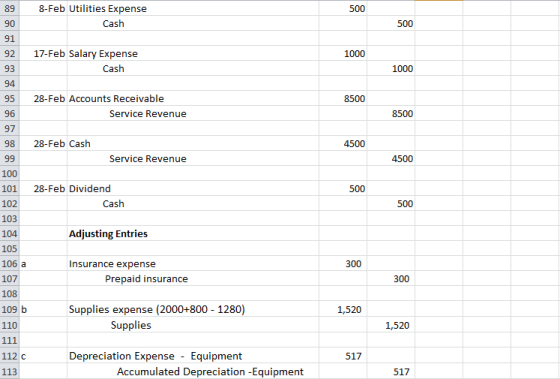Click 'Cash' in row 102
This screenshot has width=560, height=379.
click(193, 203)
